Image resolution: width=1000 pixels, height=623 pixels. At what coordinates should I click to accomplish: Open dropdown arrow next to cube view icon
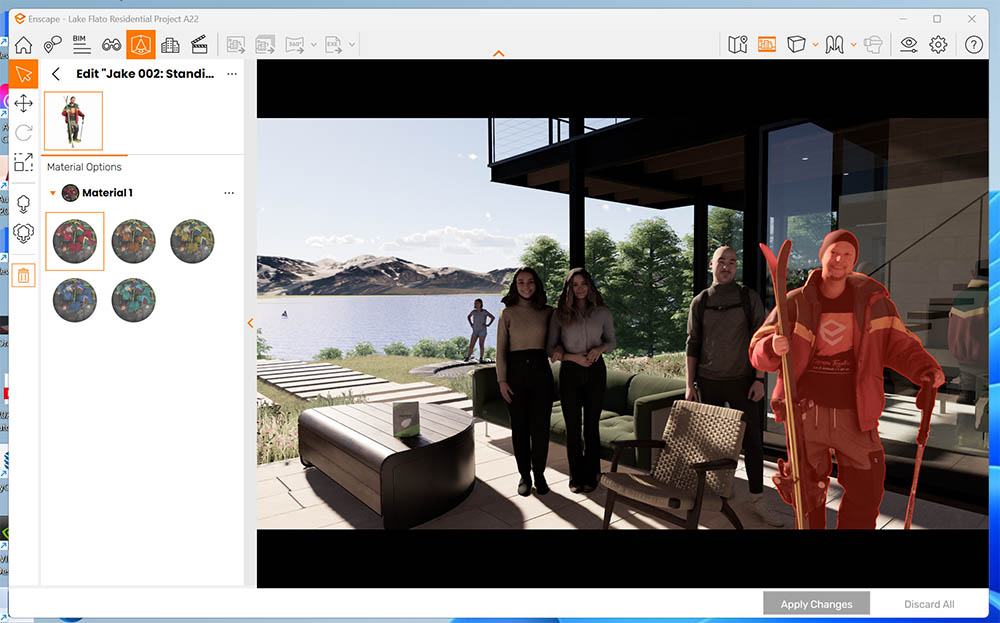[x=816, y=45]
